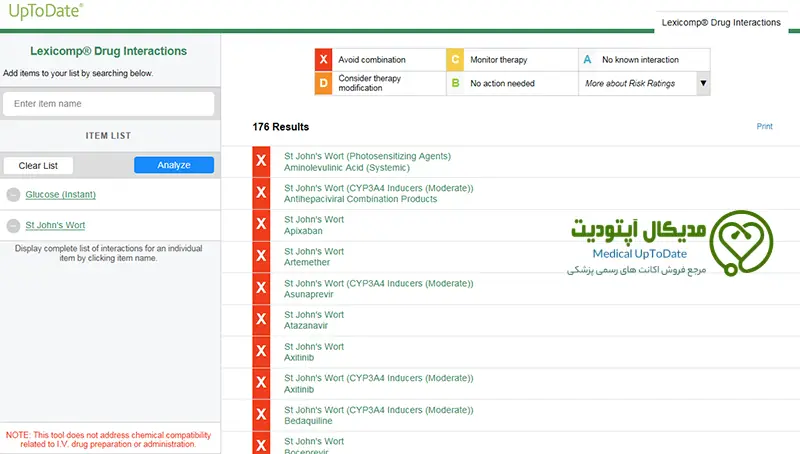
Task: Click the X rating icon beside Artemether
Action: 261,256
